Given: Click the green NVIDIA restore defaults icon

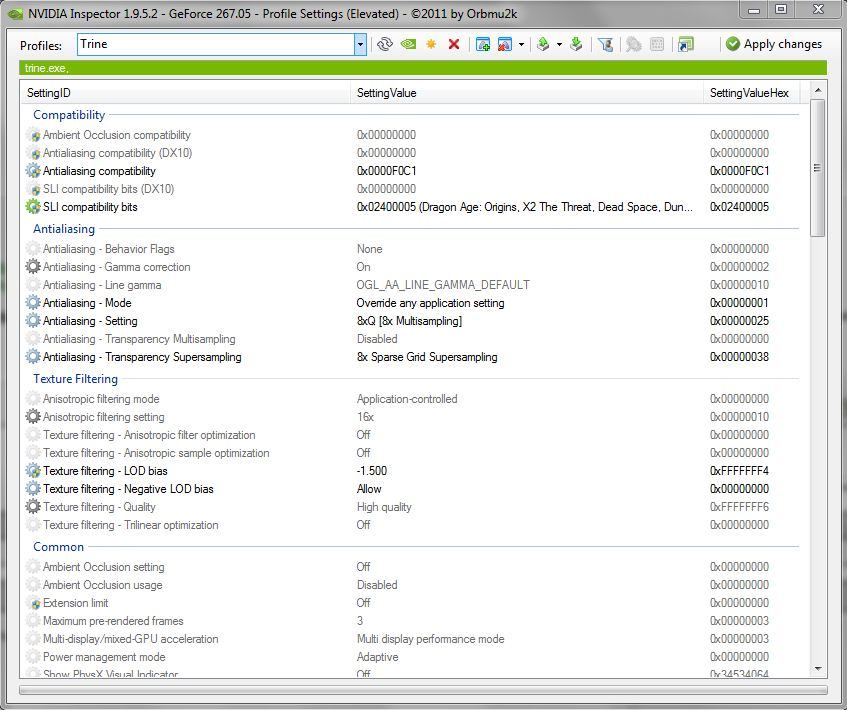Looking at the screenshot, I should coord(408,44).
